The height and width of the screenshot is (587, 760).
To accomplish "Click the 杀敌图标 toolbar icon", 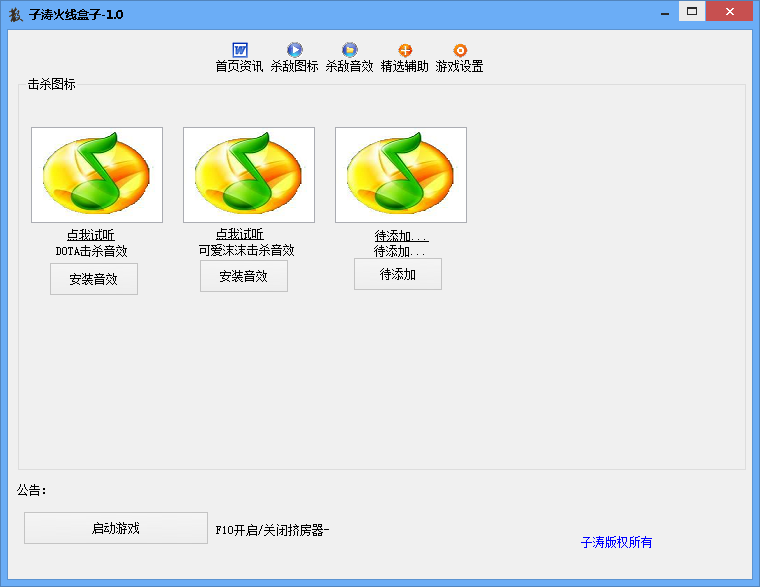I will point(294,50).
